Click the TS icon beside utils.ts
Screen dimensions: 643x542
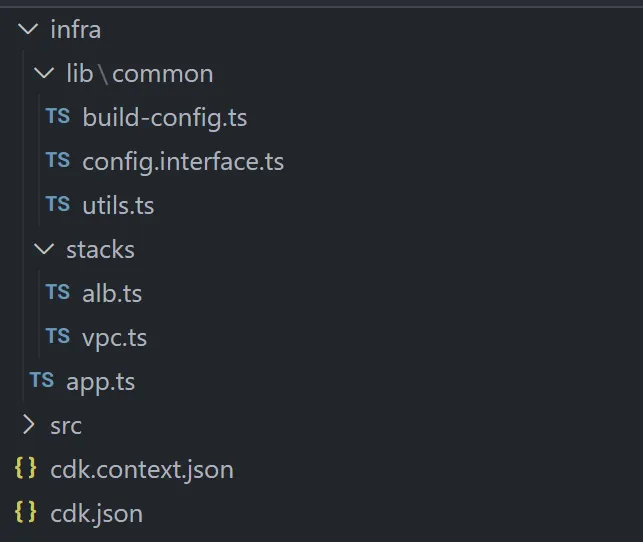click(58, 205)
